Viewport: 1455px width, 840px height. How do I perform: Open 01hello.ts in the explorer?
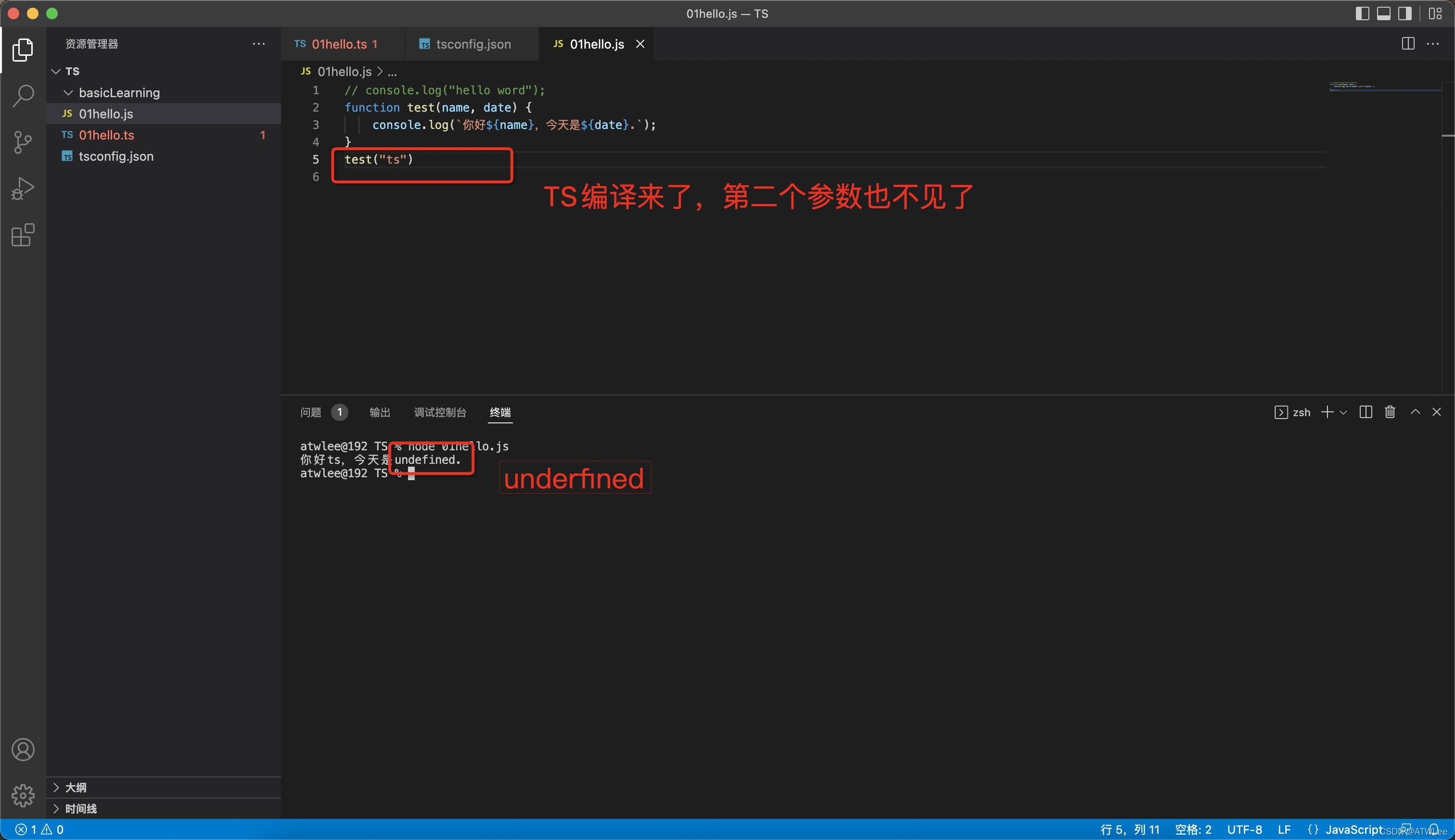pos(106,135)
